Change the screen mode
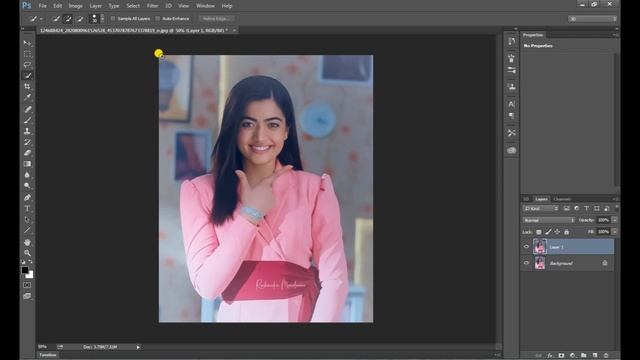 pyautogui.click(x=27, y=296)
